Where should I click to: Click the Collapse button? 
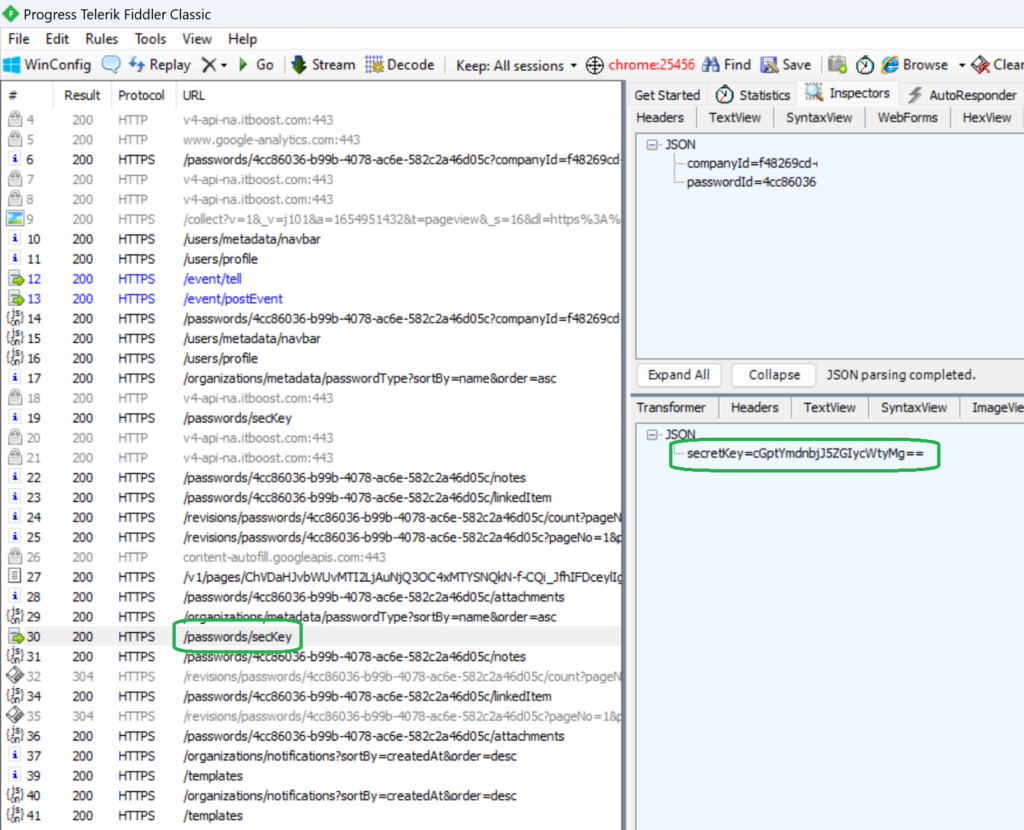[774, 375]
